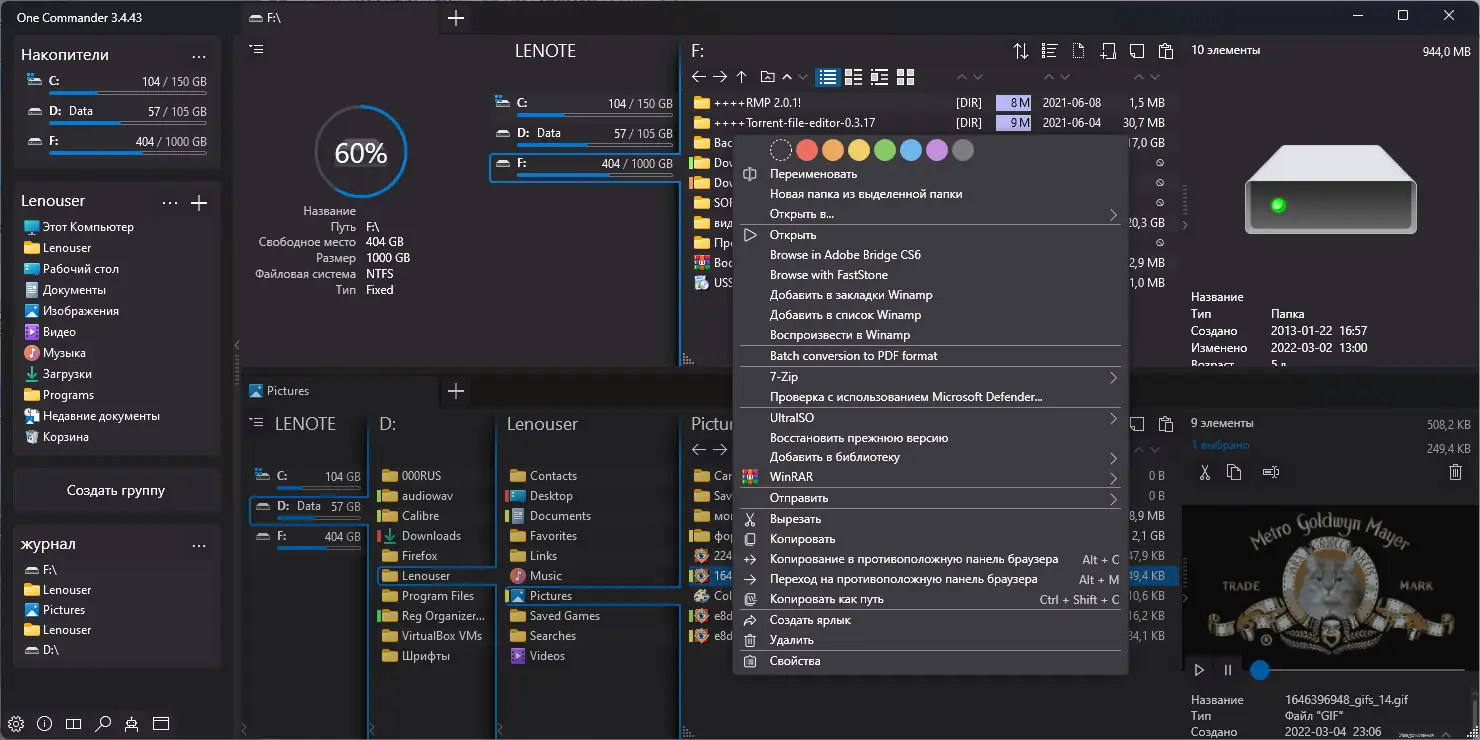Pick the green color tag swatch
This screenshot has width=1480, height=740.
pyautogui.click(x=885, y=151)
